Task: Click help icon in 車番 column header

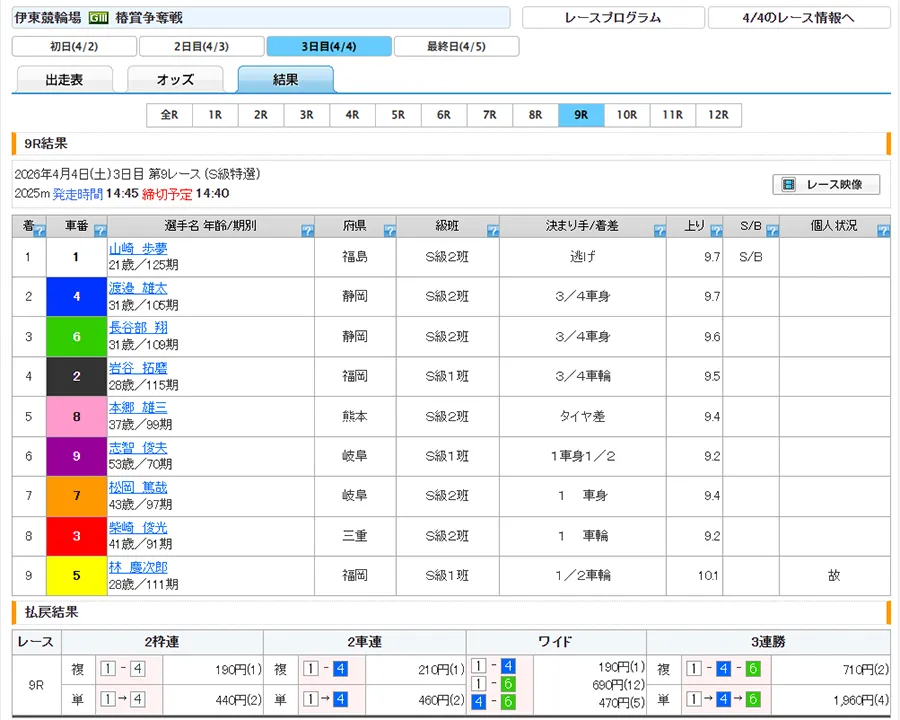Action: tap(100, 231)
